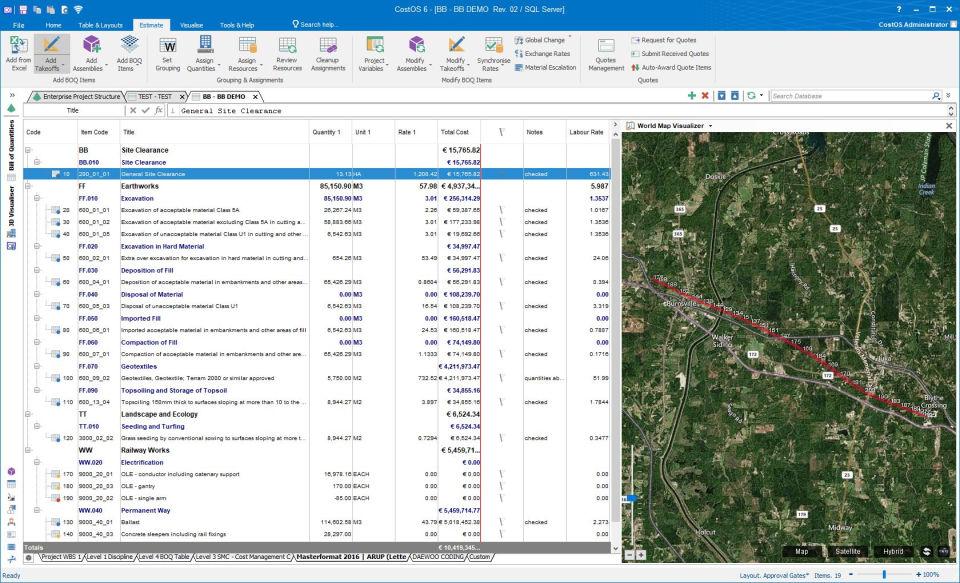
Task: Open Quotes Management
Action: tap(606, 45)
